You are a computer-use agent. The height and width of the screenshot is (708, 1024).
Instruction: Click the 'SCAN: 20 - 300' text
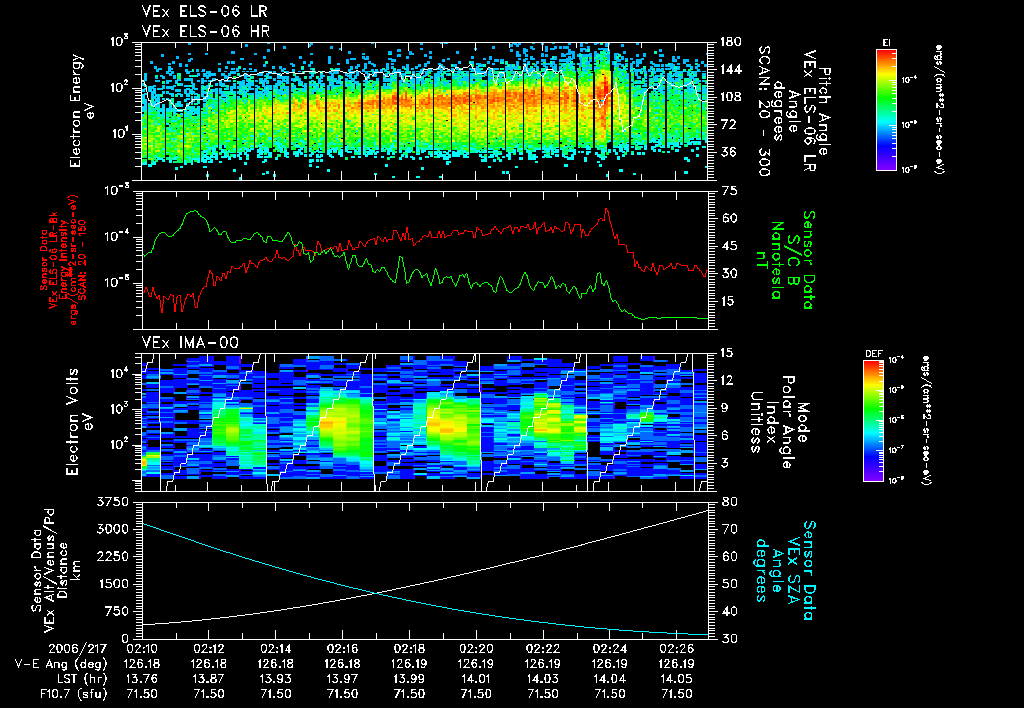click(x=763, y=111)
